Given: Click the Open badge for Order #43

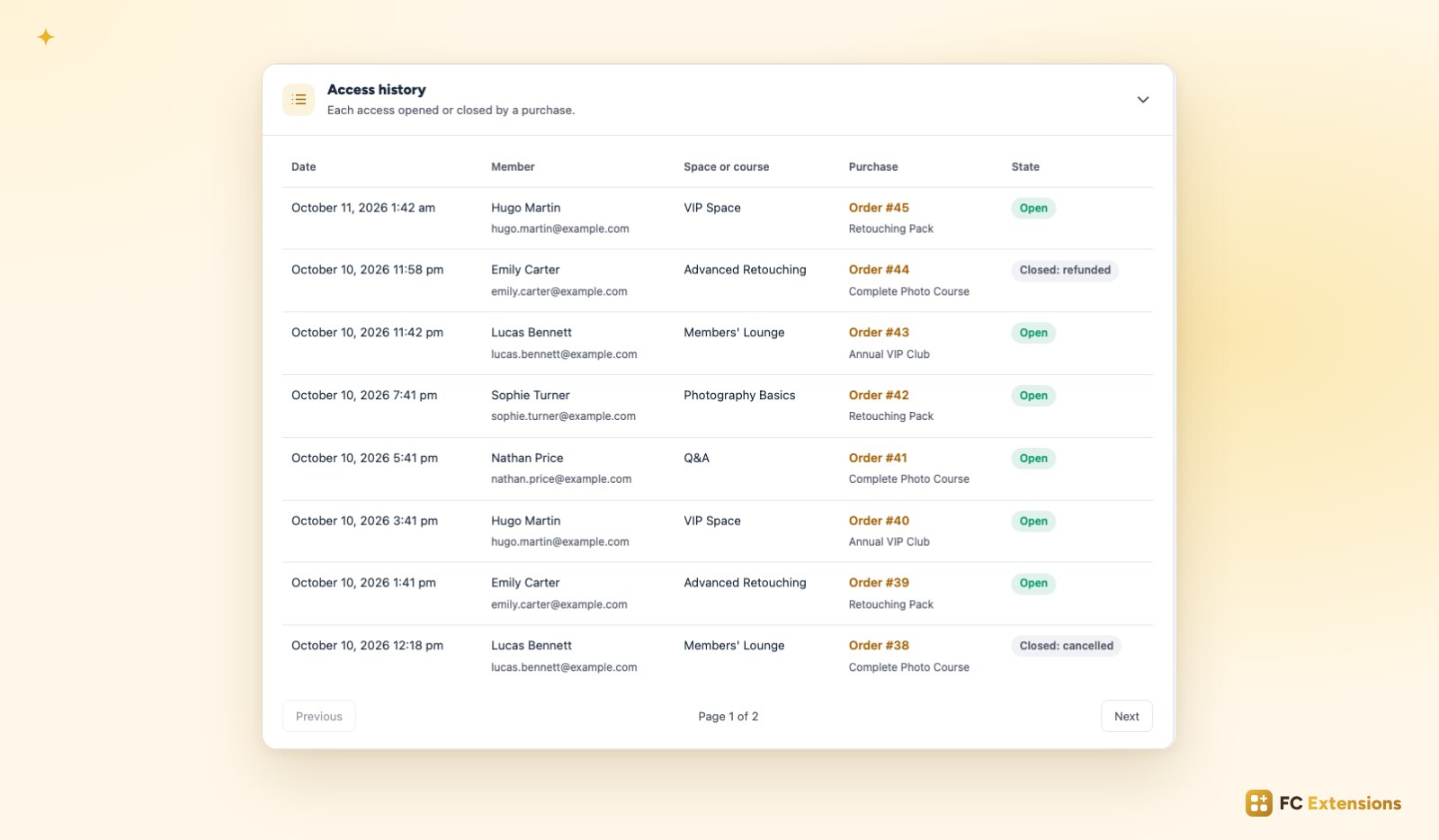Looking at the screenshot, I should tap(1033, 333).
